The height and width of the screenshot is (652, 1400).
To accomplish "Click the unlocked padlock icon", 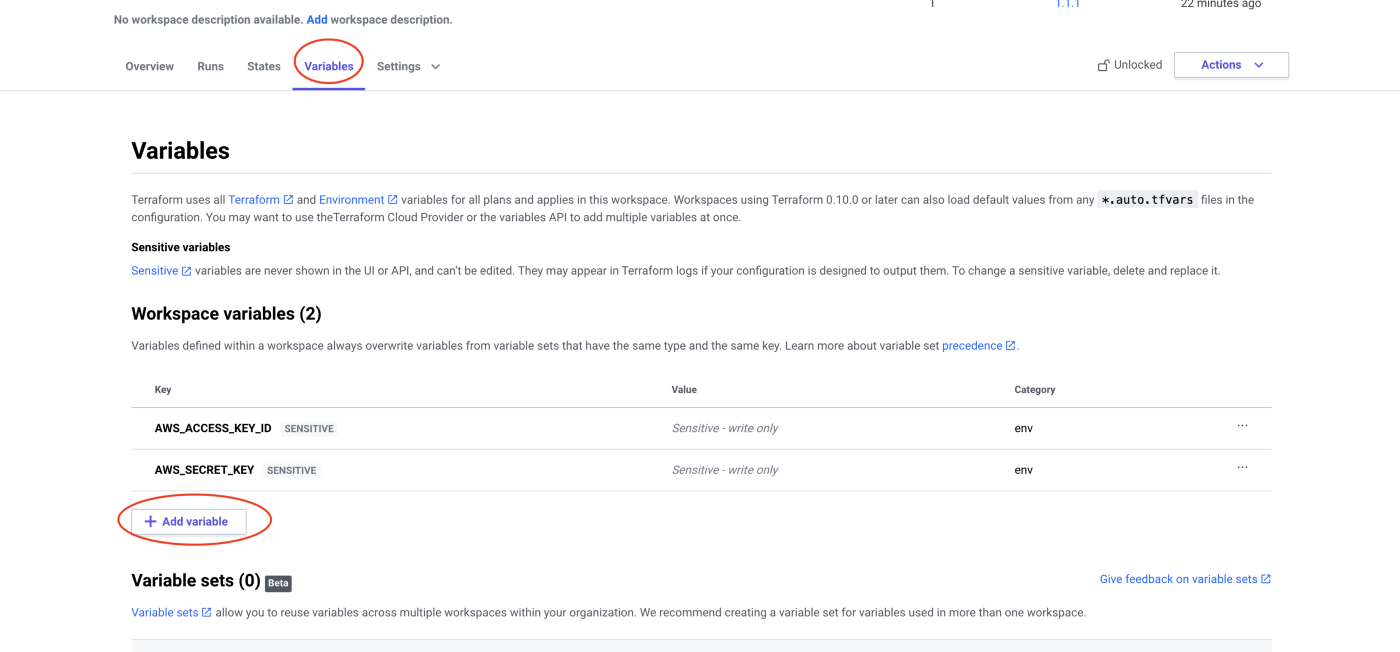I will point(1103,65).
